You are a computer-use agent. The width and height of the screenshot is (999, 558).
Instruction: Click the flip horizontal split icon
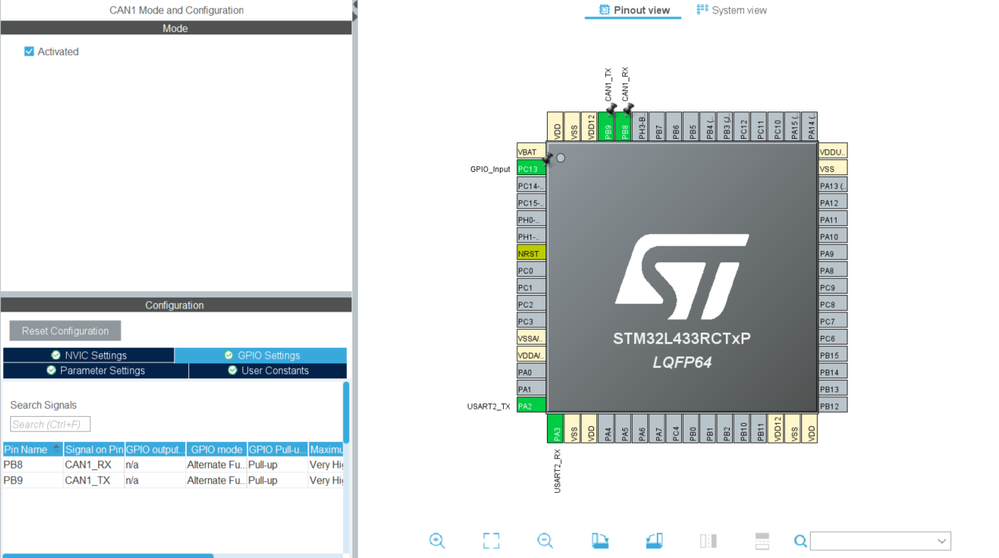708,541
